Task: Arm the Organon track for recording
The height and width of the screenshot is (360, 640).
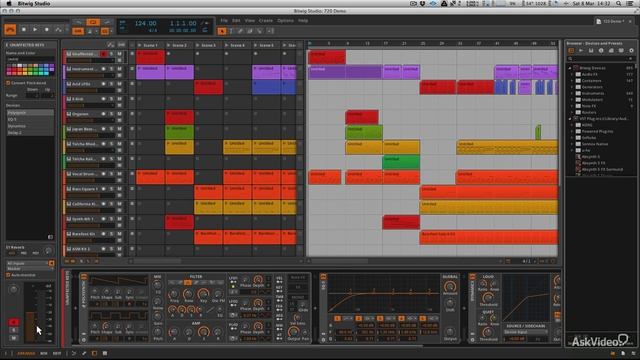Action: pos(104,114)
